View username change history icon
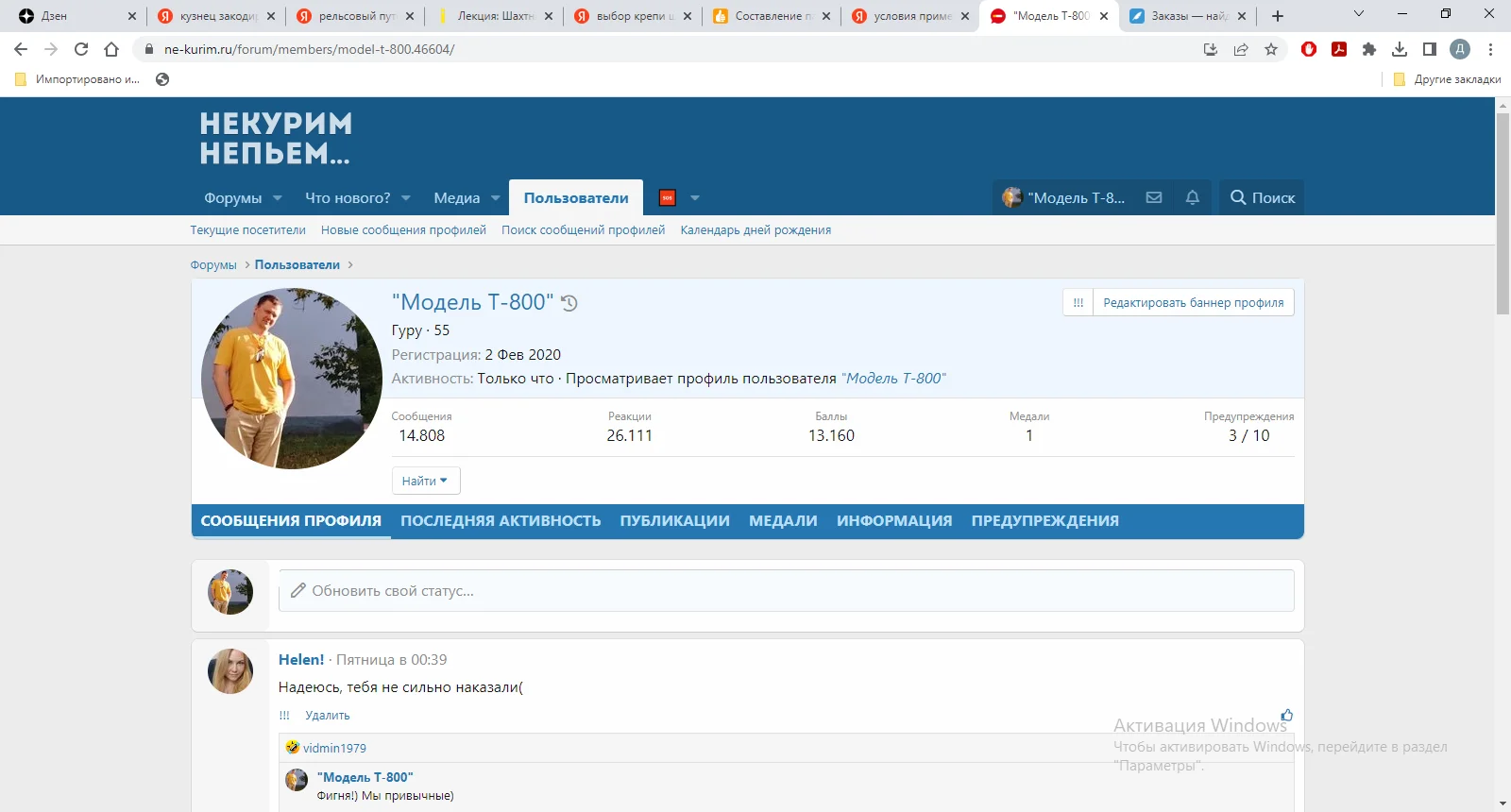1511x812 pixels. coord(569,303)
